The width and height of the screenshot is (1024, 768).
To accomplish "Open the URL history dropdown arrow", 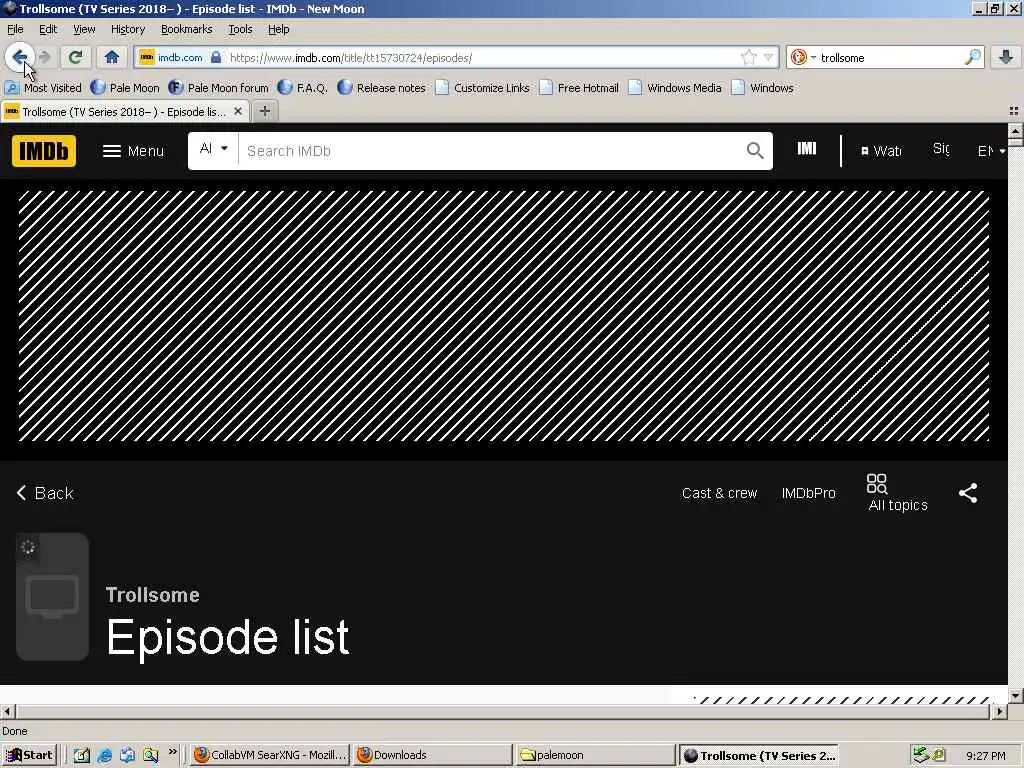I will pos(769,57).
